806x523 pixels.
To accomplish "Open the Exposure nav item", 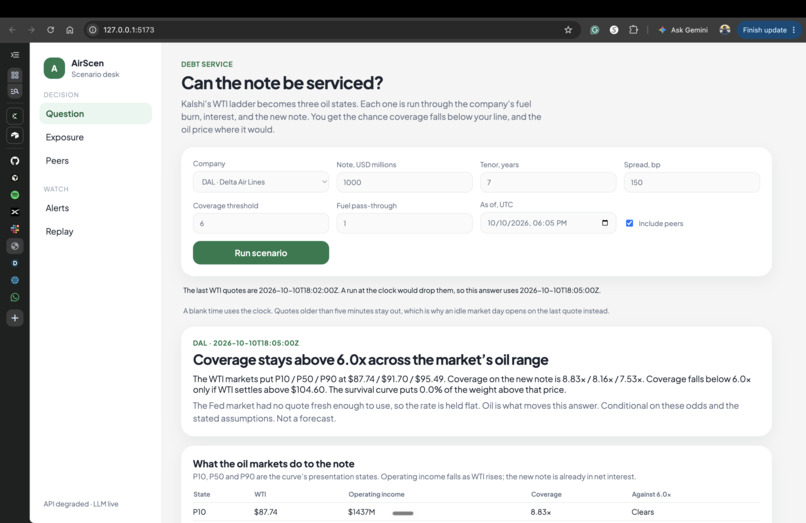I will tap(65, 137).
